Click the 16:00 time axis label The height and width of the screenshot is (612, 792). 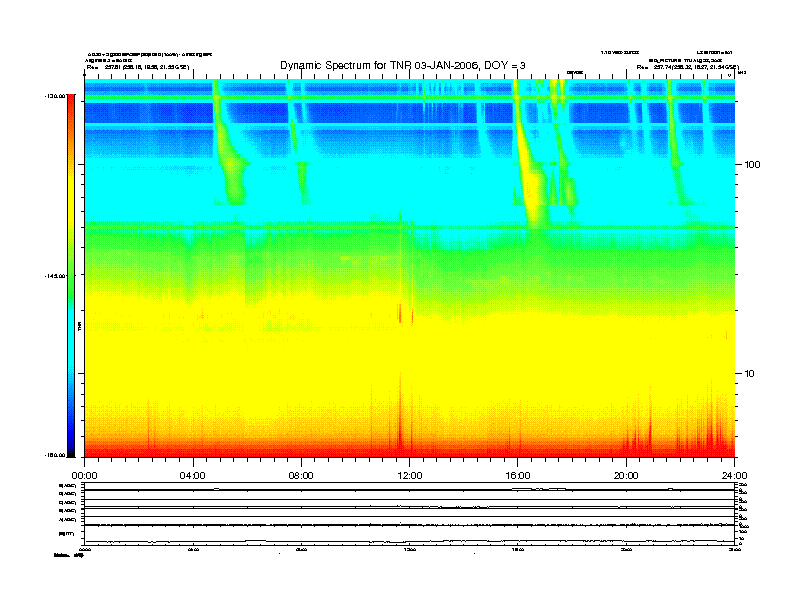[518, 476]
